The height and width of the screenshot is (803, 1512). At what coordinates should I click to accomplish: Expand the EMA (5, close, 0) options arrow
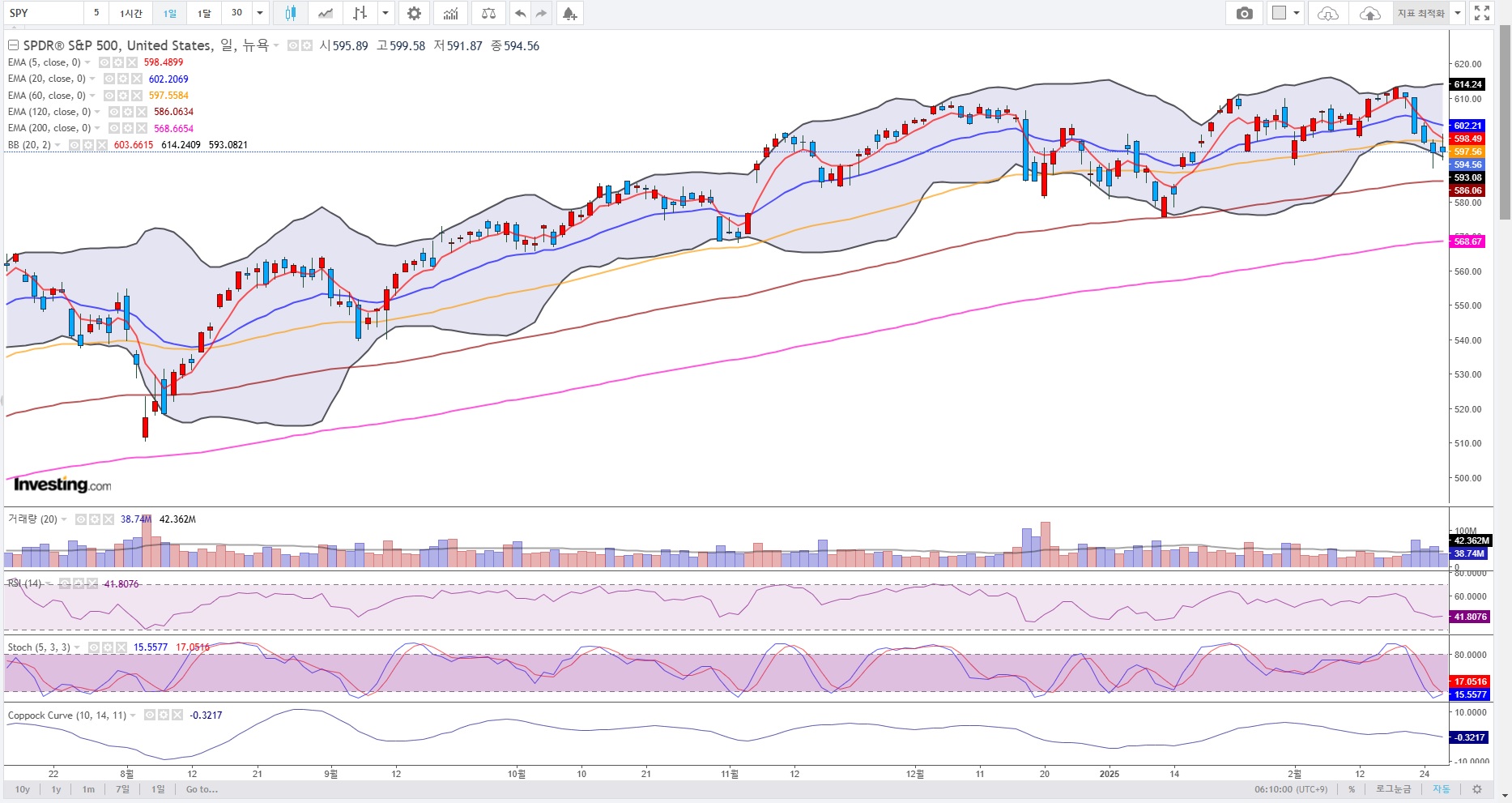pos(87,62)
